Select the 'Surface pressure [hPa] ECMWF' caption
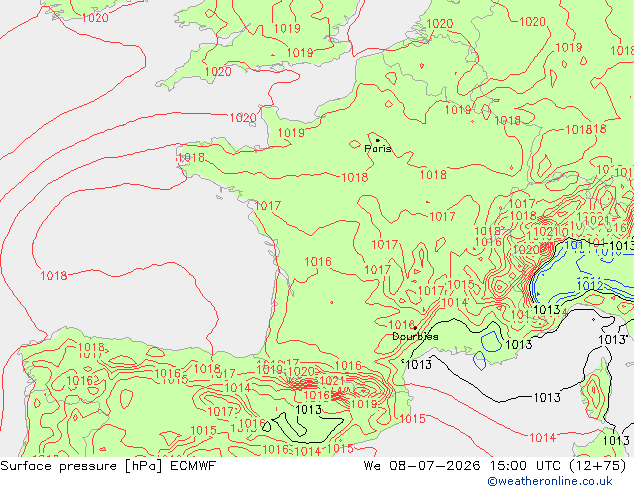634x490 pixels. coord(108,466)
